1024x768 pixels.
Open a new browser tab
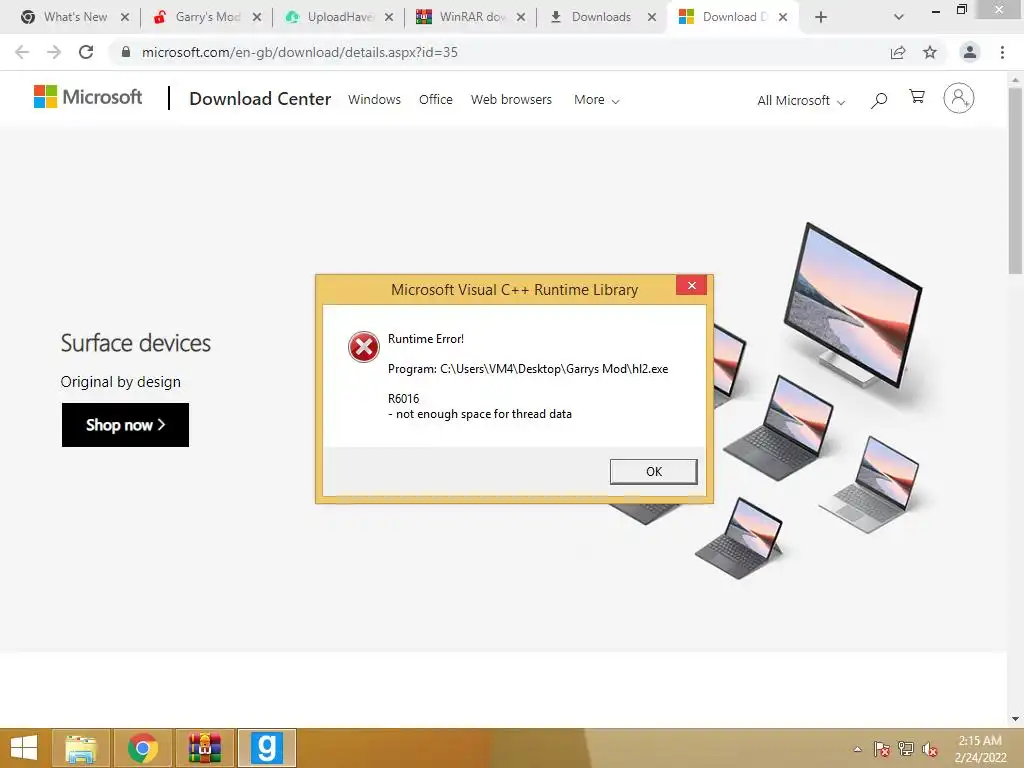click(x=821, y=17)
